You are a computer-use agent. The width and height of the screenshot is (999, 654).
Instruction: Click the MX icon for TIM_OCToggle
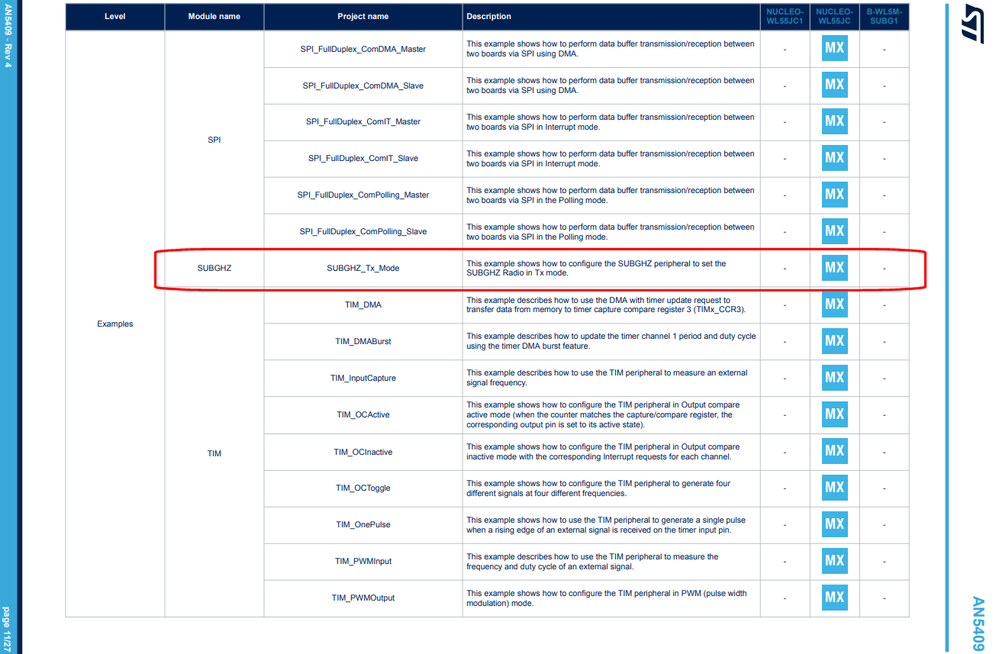pos(834,488)
